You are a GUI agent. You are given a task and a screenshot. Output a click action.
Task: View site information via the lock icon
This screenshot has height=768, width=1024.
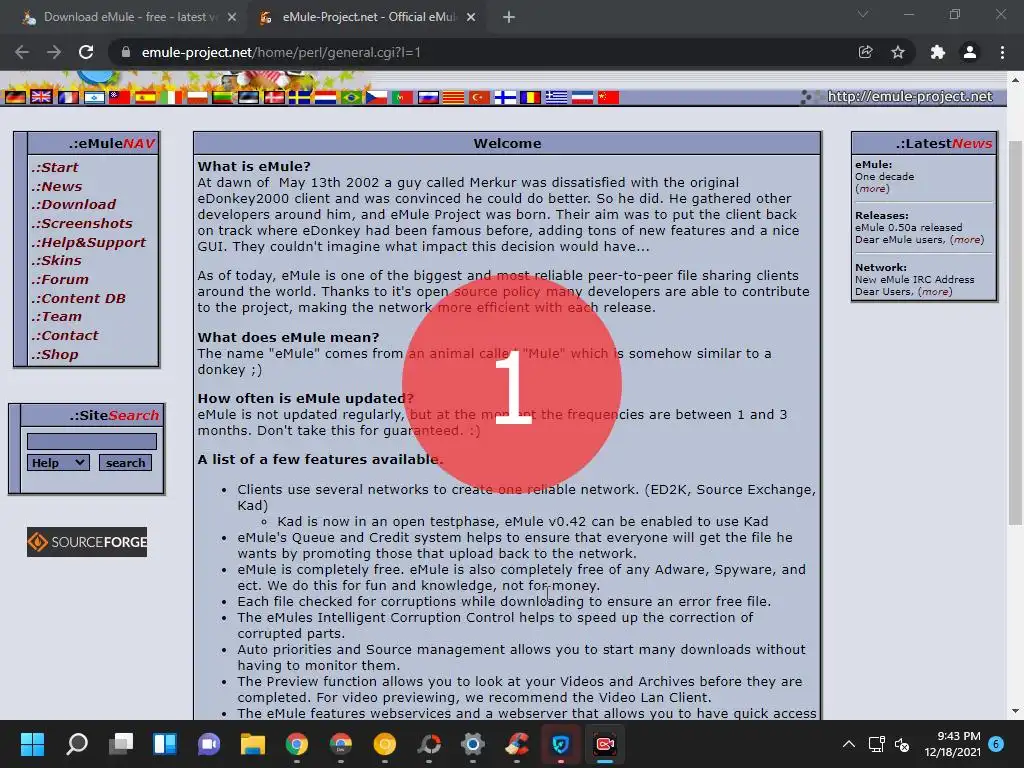[x=125, y=52]
